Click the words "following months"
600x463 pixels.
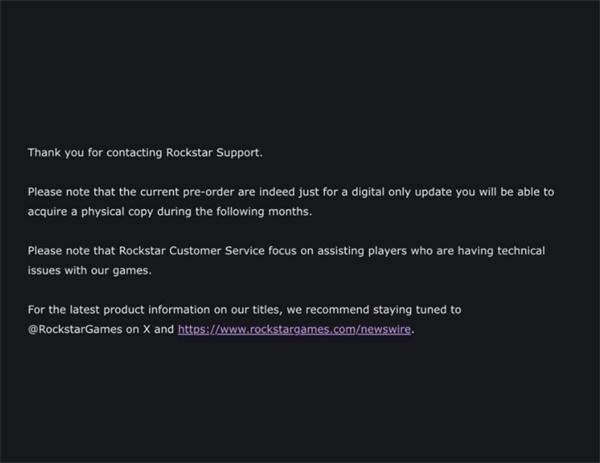[264, 212]
